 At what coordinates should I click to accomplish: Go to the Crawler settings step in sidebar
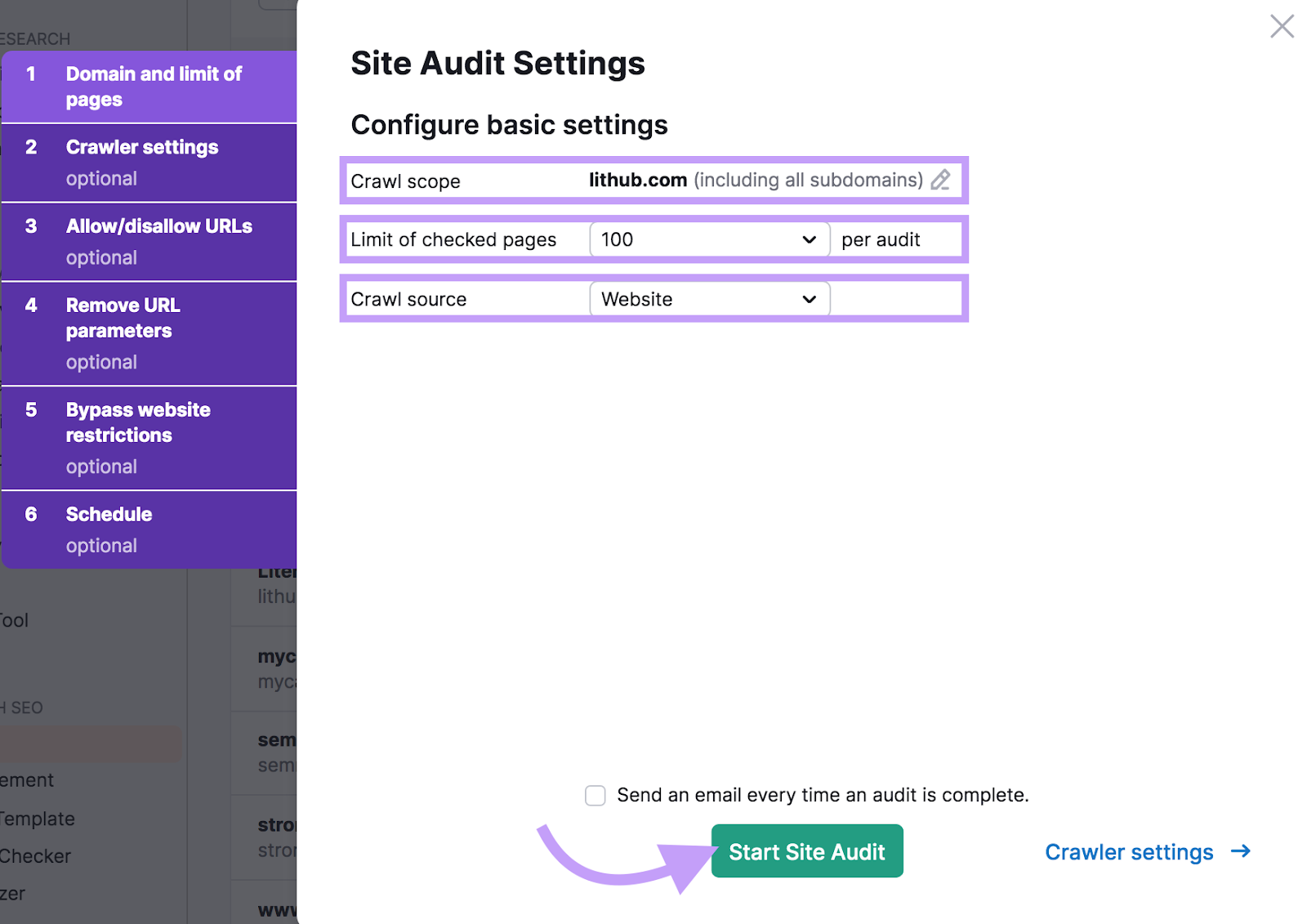(142, 148)
